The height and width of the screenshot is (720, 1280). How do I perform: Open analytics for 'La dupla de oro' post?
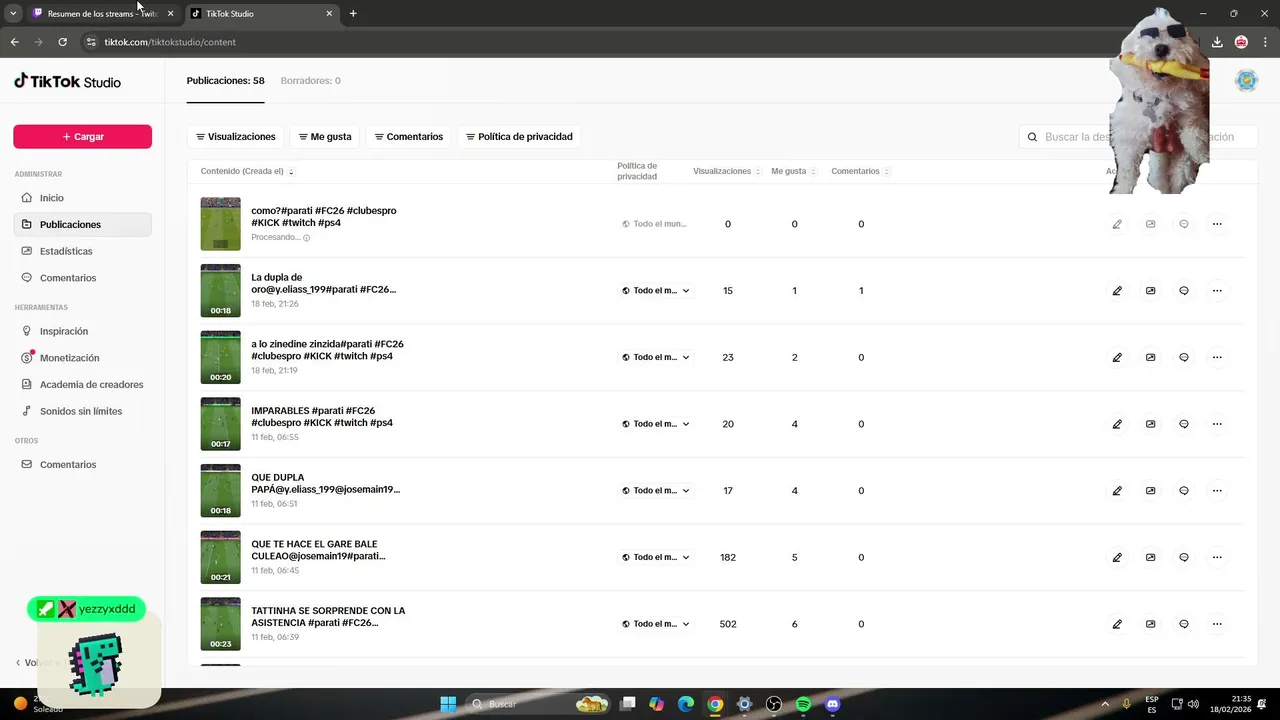1150,291
